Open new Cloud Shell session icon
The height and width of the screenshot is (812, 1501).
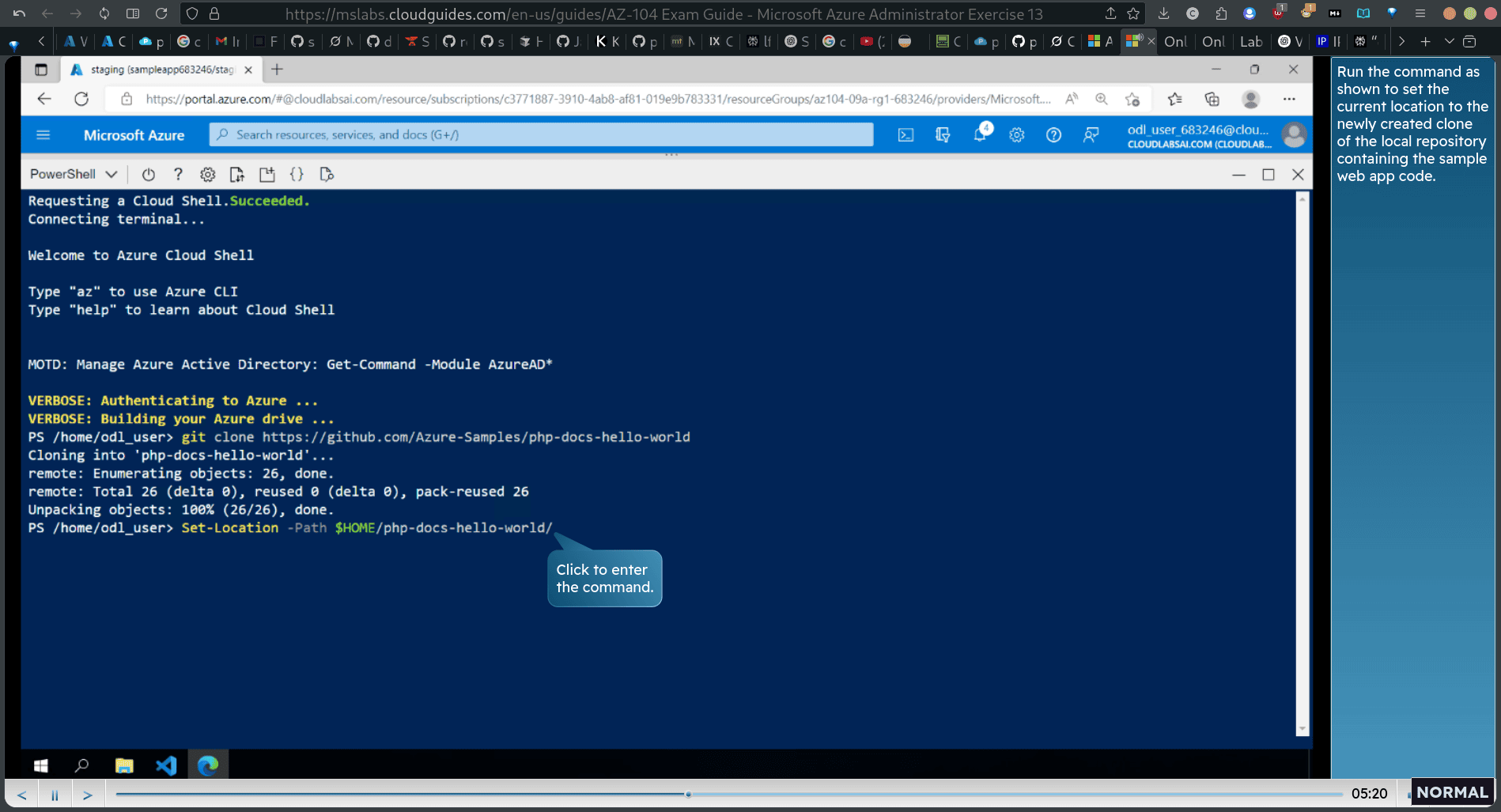(267, 174)
